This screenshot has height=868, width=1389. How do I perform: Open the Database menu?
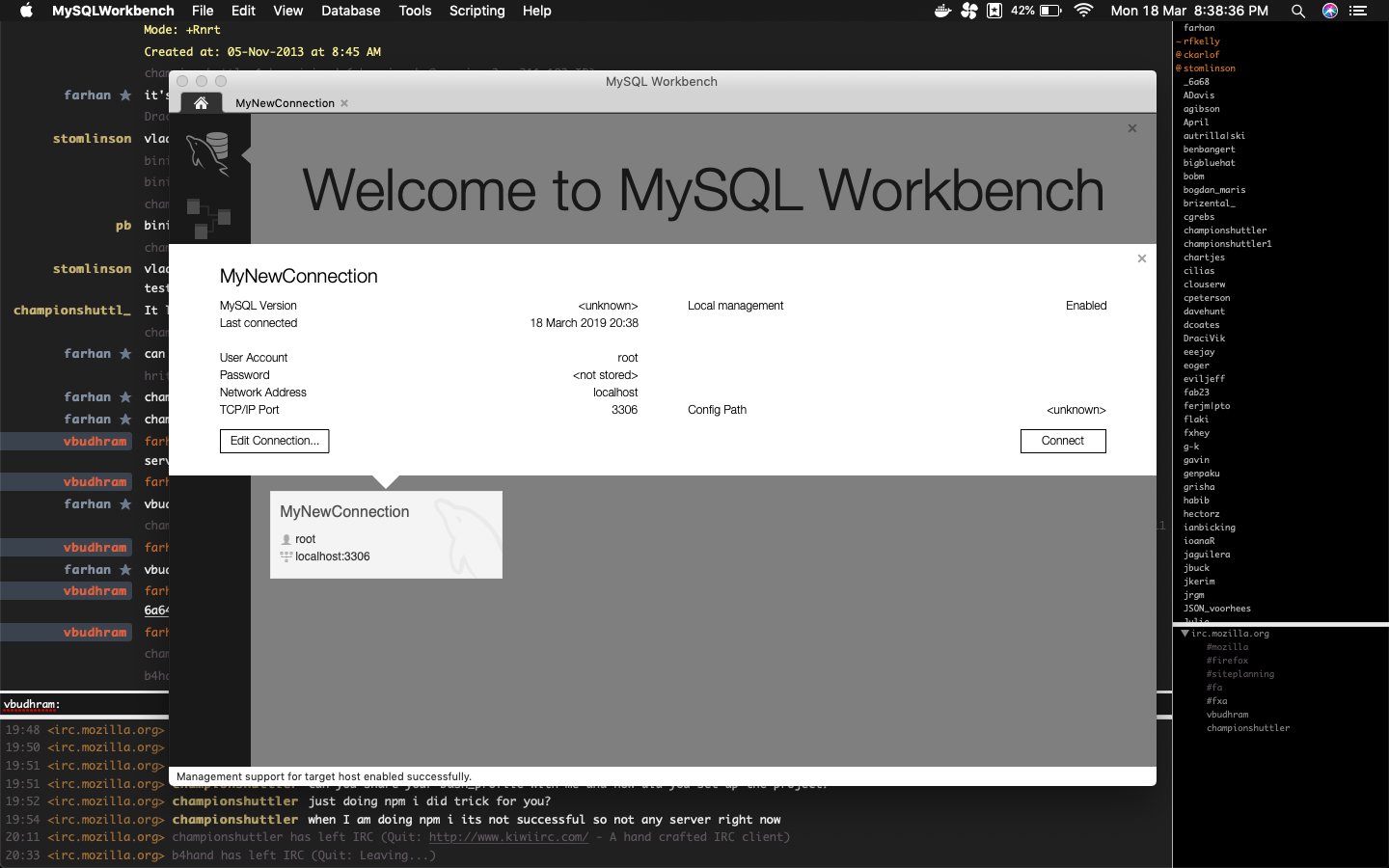[x=350, y=11]
